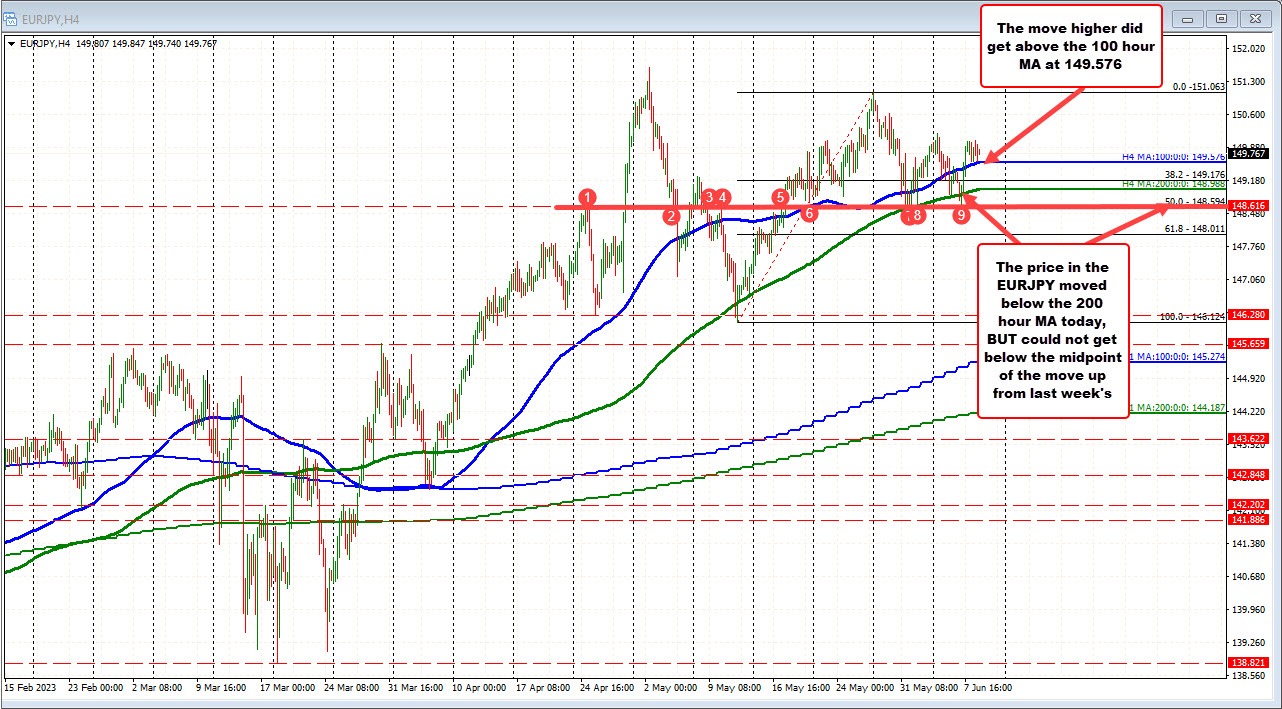Select the red circle marker numbered 6
1282x709 pixels.
click(809, 213)
